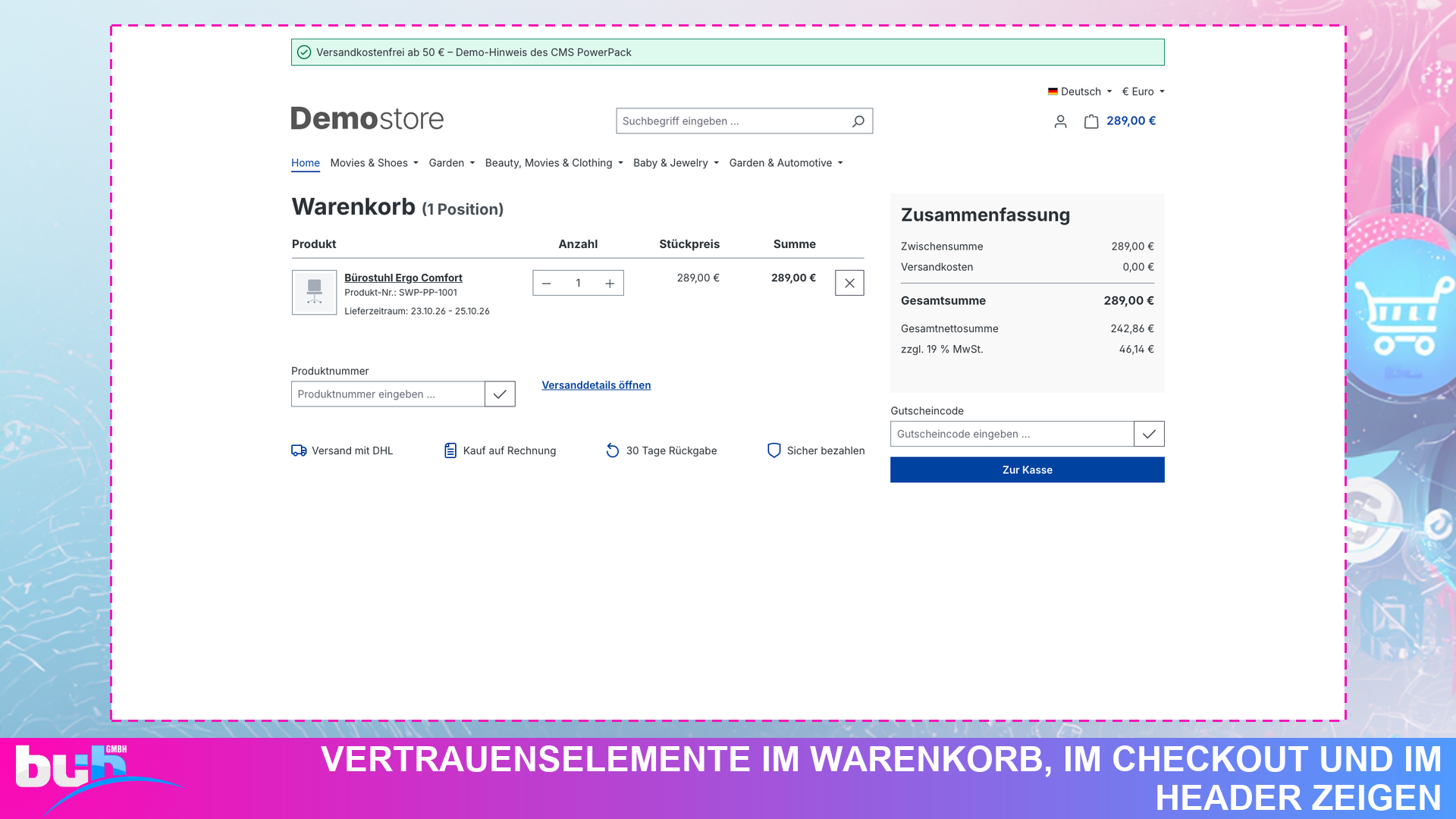The height and width of the screenshot is (819, 1456).
Task: Click the 289,00 € cart total in header
Action: pos(1131,121)
